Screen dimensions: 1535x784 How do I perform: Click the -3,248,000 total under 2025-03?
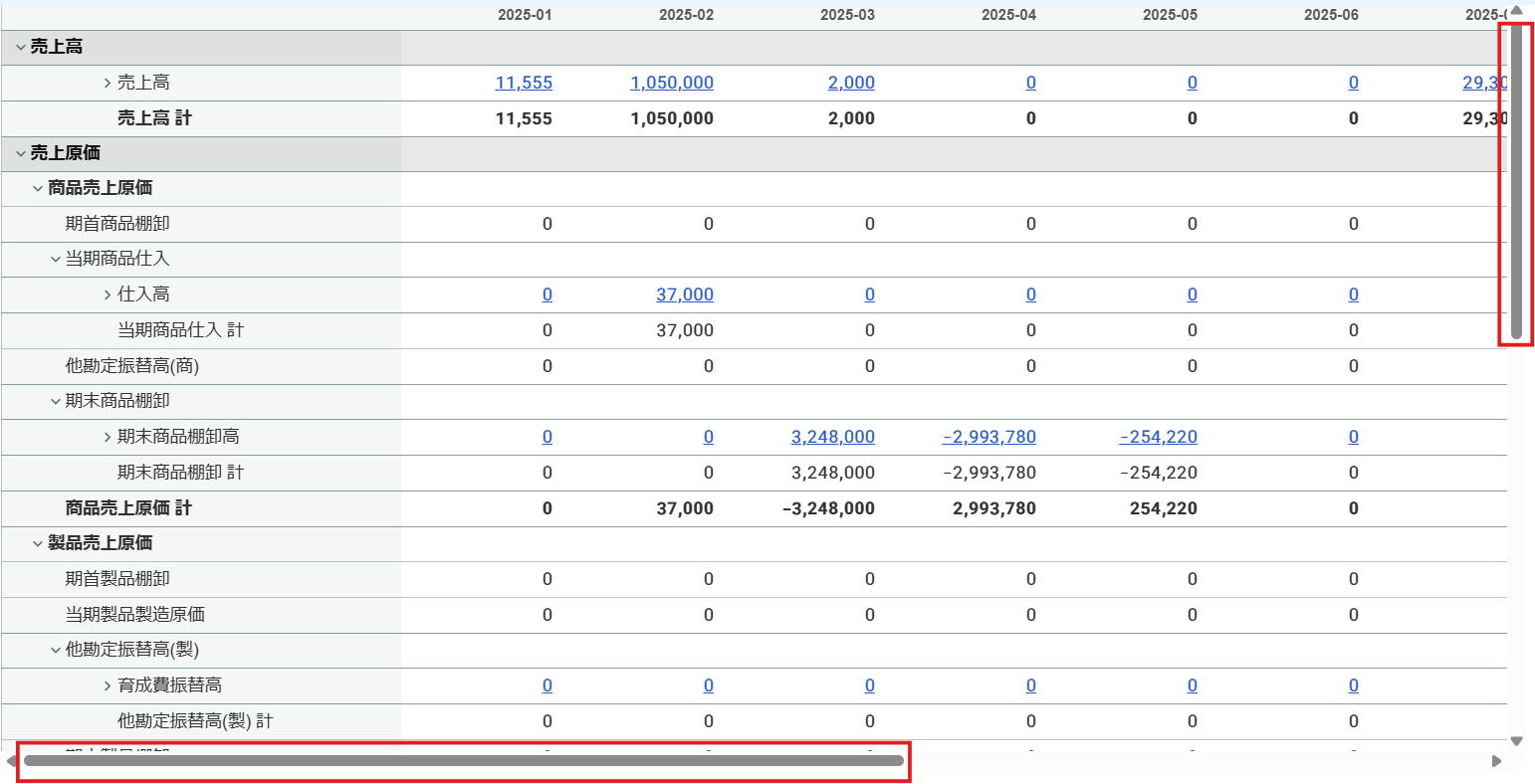(x=829, y=508)
